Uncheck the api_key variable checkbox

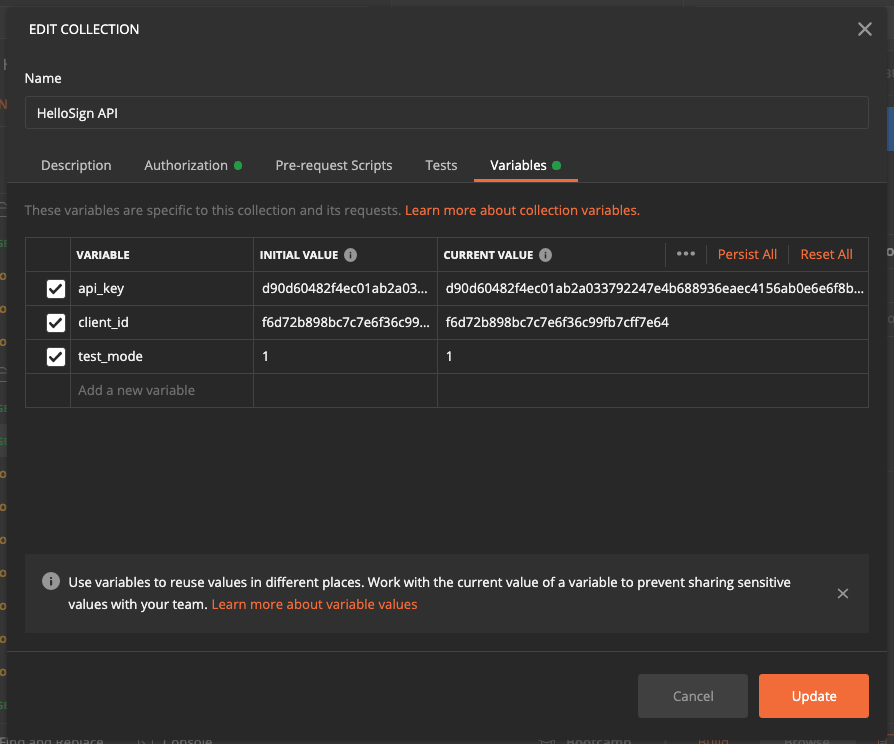click(x=56, y=288)
